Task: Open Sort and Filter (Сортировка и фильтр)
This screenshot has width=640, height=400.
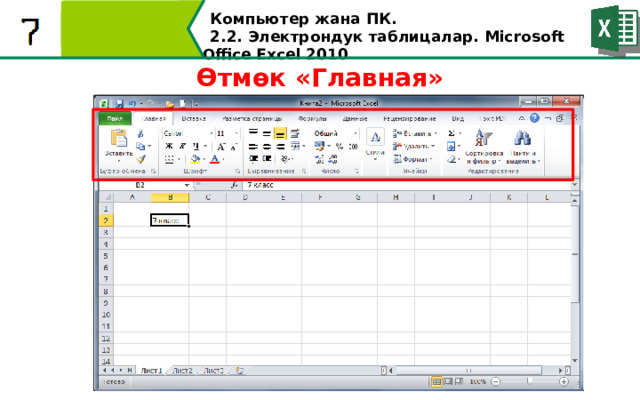Action: coord(484,146)
